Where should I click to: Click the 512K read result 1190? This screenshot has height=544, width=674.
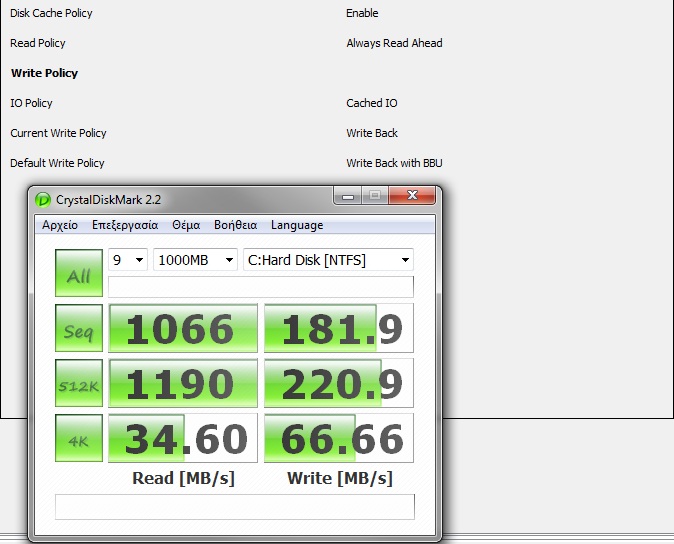(x=183, y=383)
